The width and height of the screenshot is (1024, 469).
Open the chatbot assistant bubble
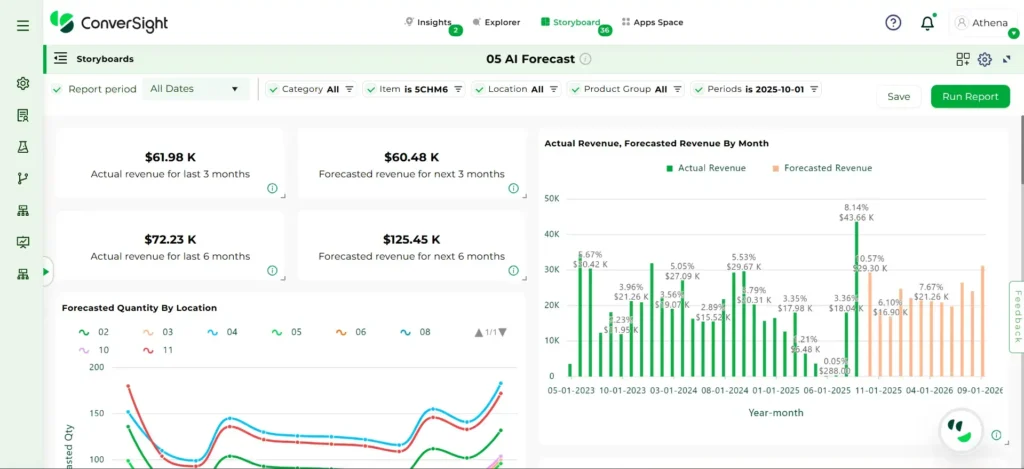[x=960, y=428]
